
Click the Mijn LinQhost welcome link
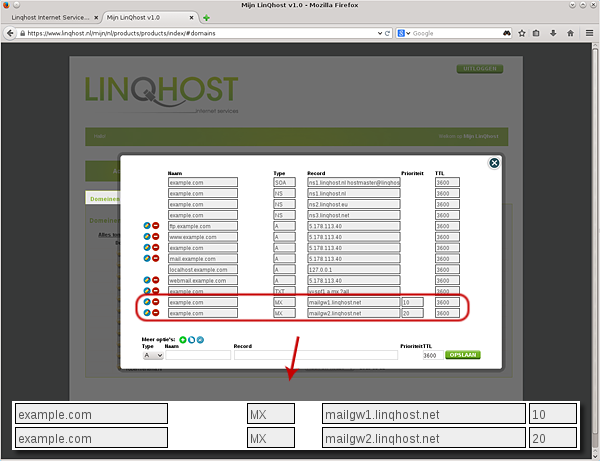click(x=481, y=136)
